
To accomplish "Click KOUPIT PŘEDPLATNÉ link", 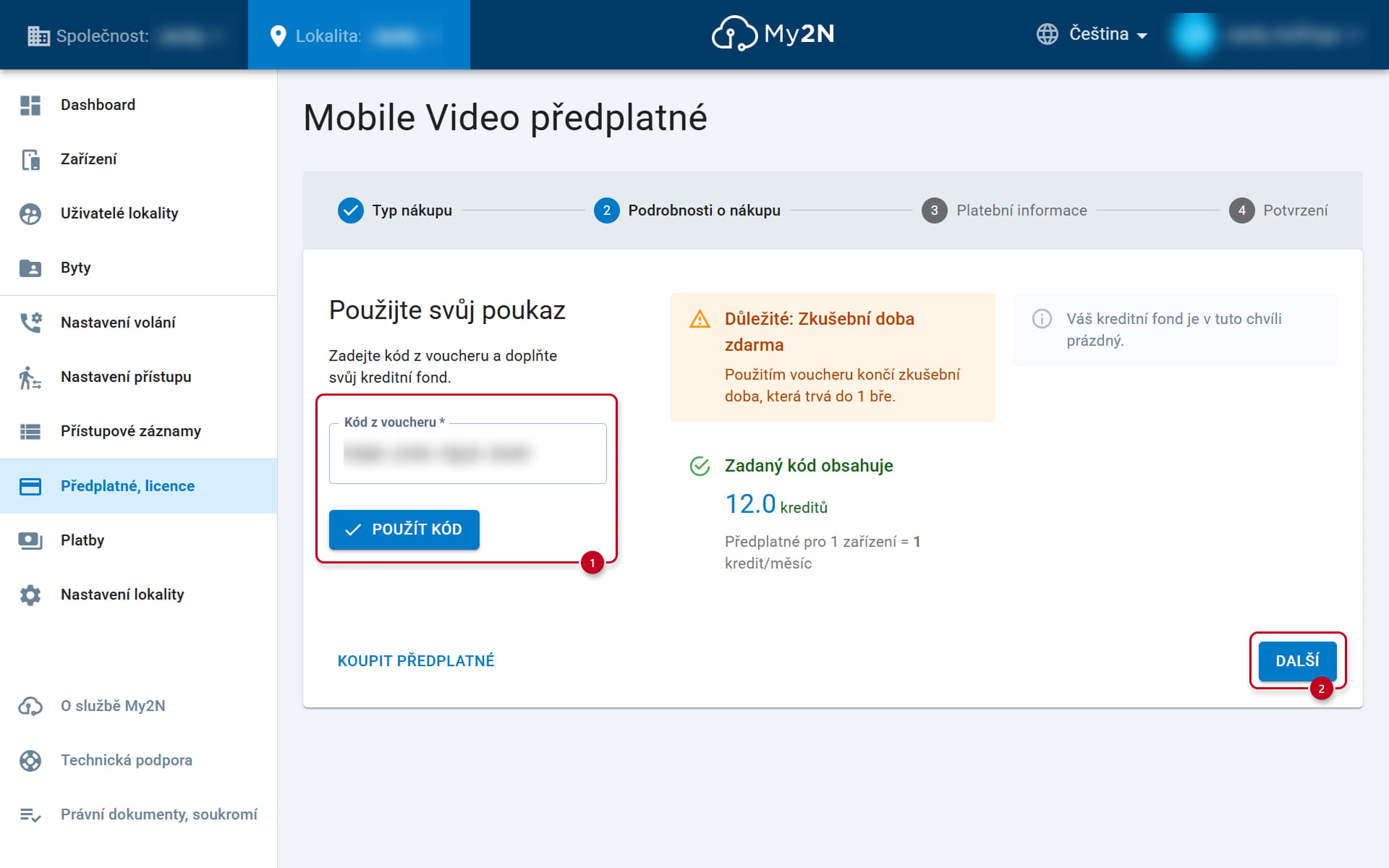I will pos(416,661).
